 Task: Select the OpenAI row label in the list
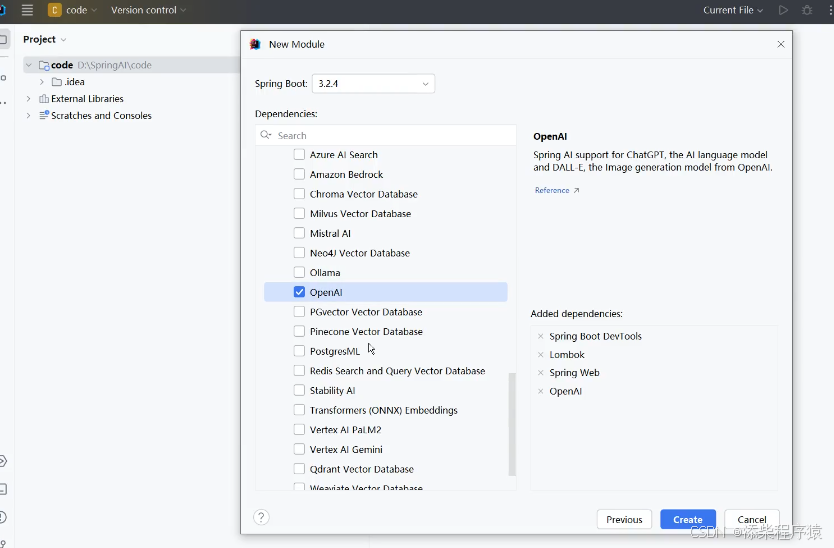coord(326,293)
